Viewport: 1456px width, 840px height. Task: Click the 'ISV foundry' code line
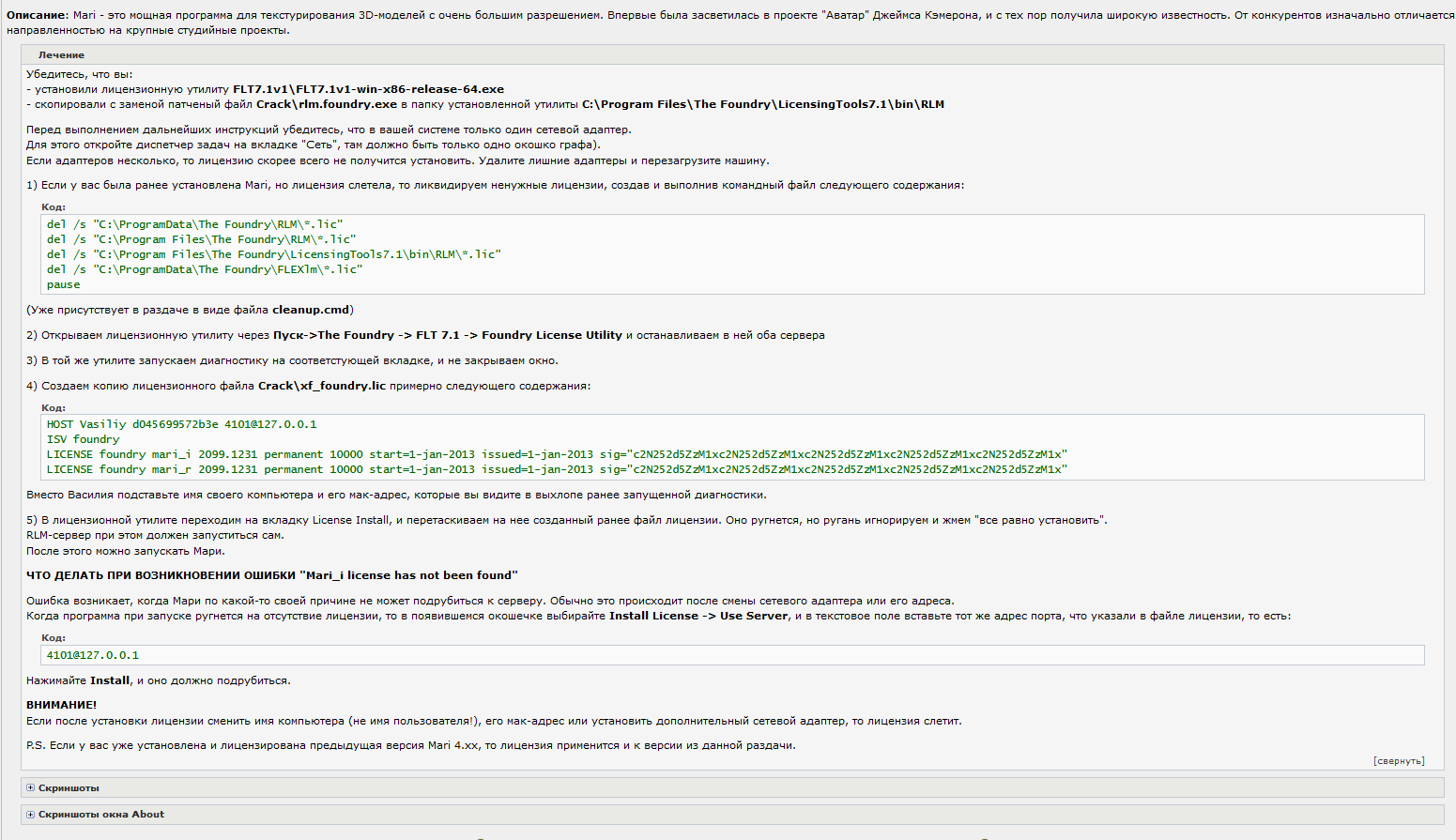84,439
